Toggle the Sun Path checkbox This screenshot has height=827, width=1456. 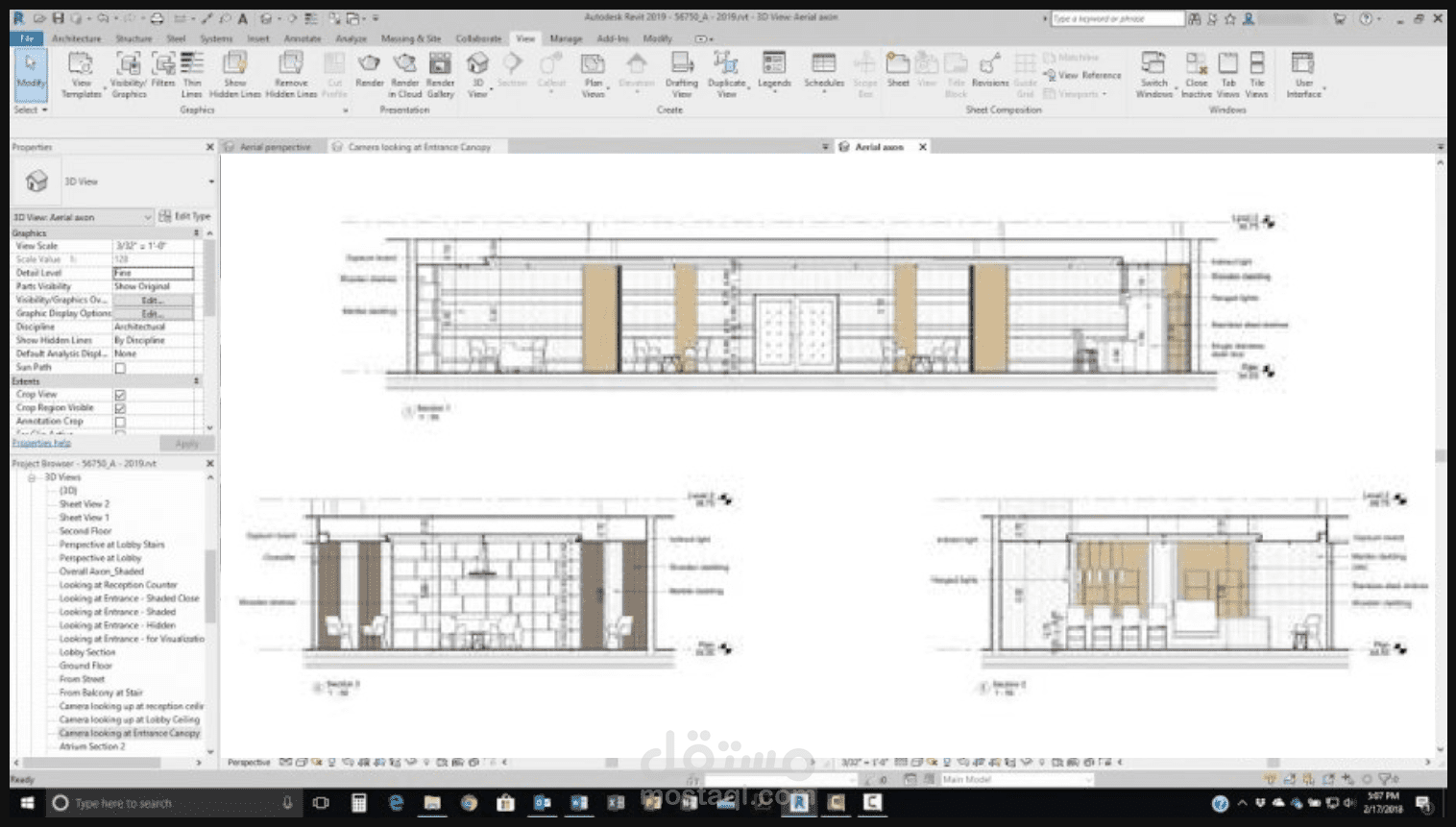click(120, 368)
